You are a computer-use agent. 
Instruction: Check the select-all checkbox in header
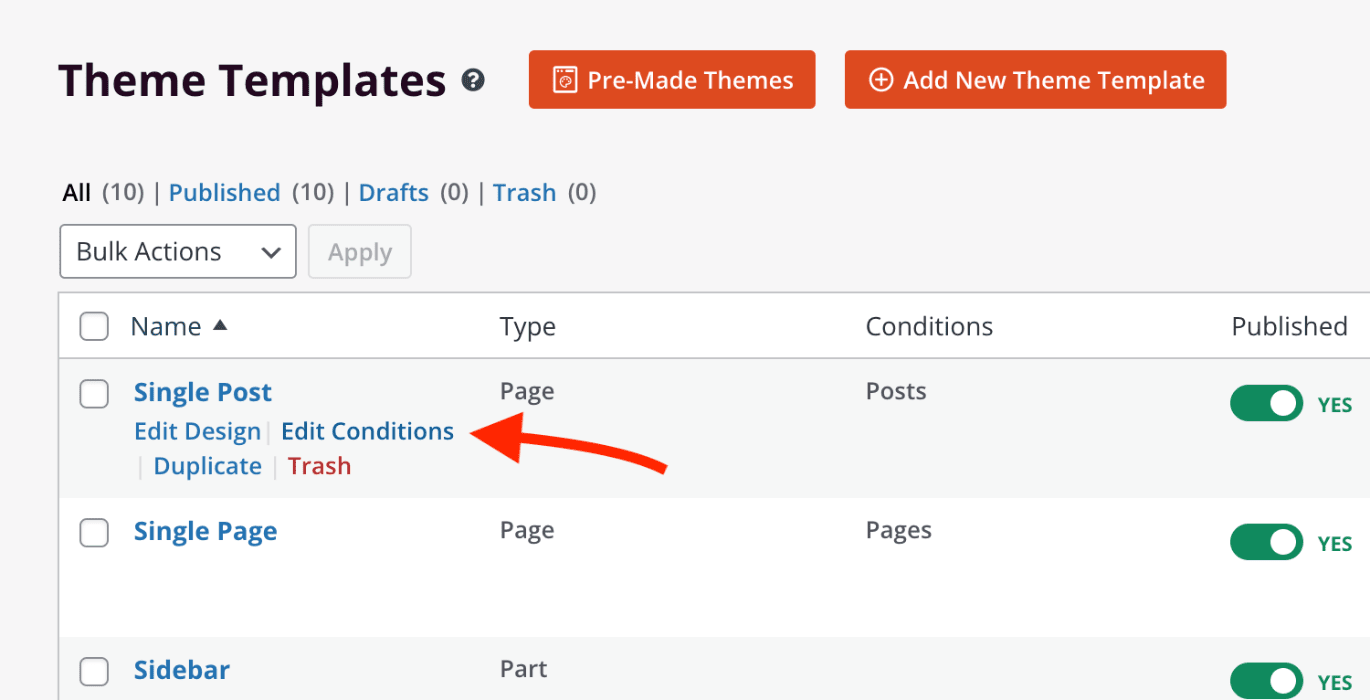(94, 326)
